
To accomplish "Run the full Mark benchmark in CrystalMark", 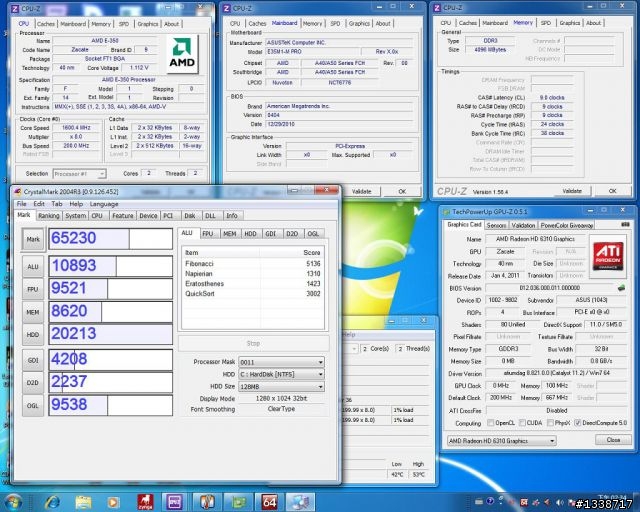I will [x=33, y=239].
